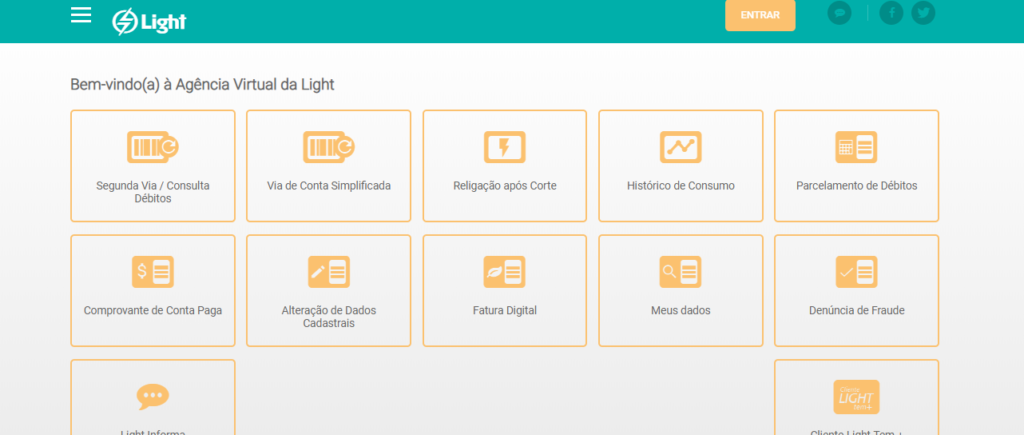This screenshot has height=435, width=1024.
Task: Open Light's Twitter profile icon
Action: click(x=922, y=14)
